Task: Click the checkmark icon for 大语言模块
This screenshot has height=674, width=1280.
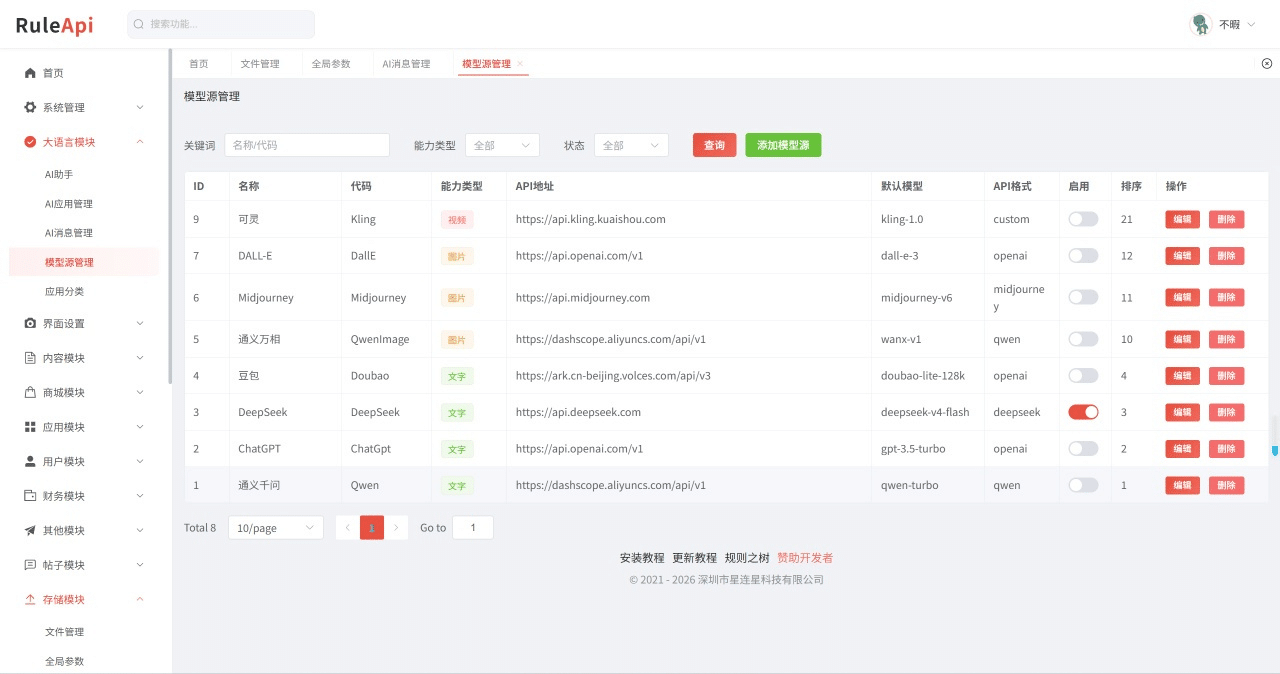Action: tap(30, 142)
